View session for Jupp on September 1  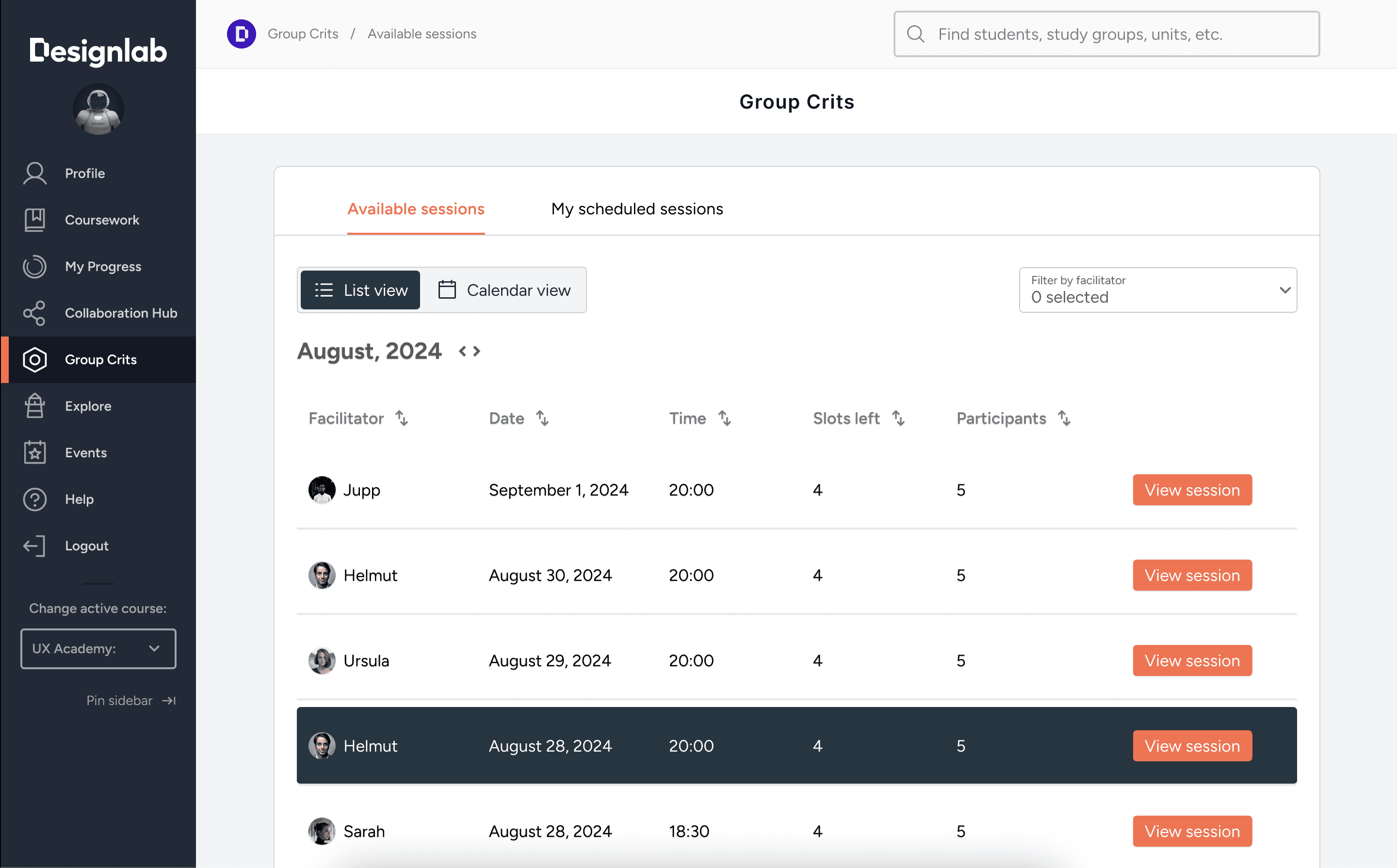coord(1191,490)
